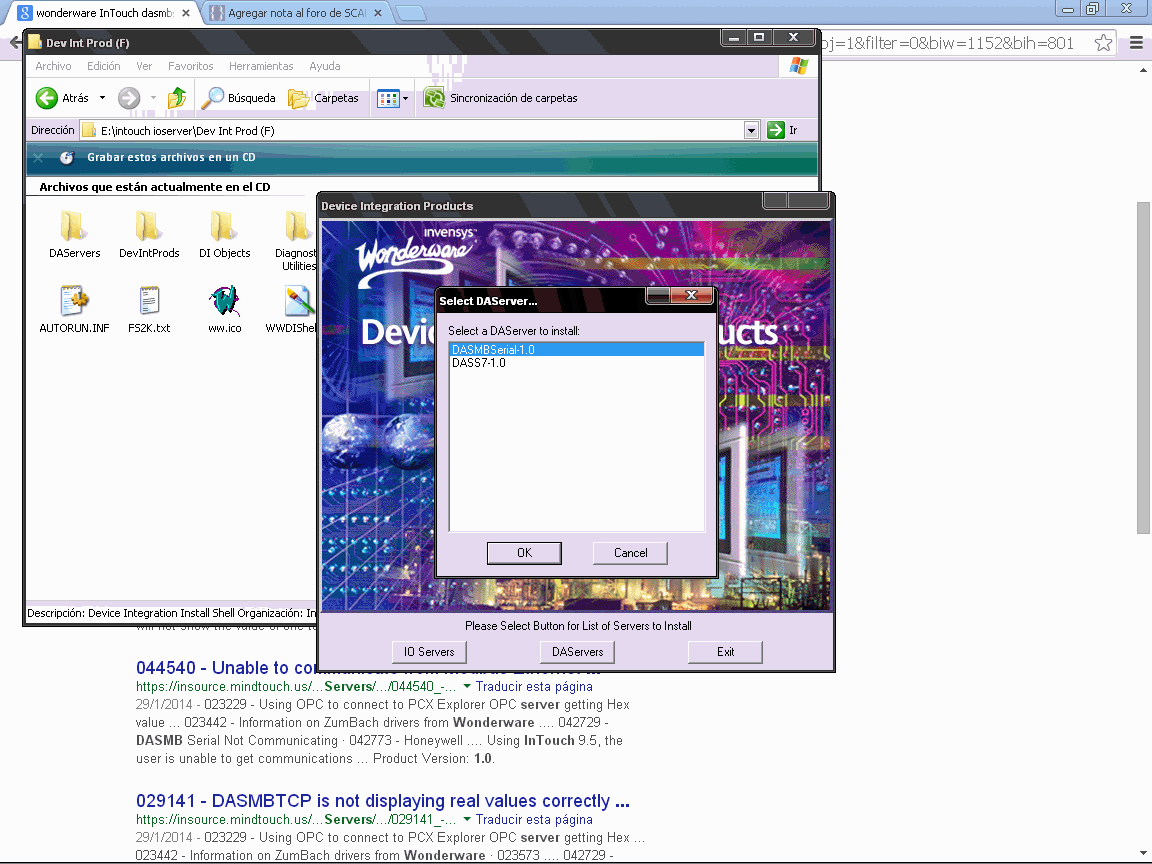Select DASS7-1.0 in the list

pyautogui.click(x=576, y=363)
